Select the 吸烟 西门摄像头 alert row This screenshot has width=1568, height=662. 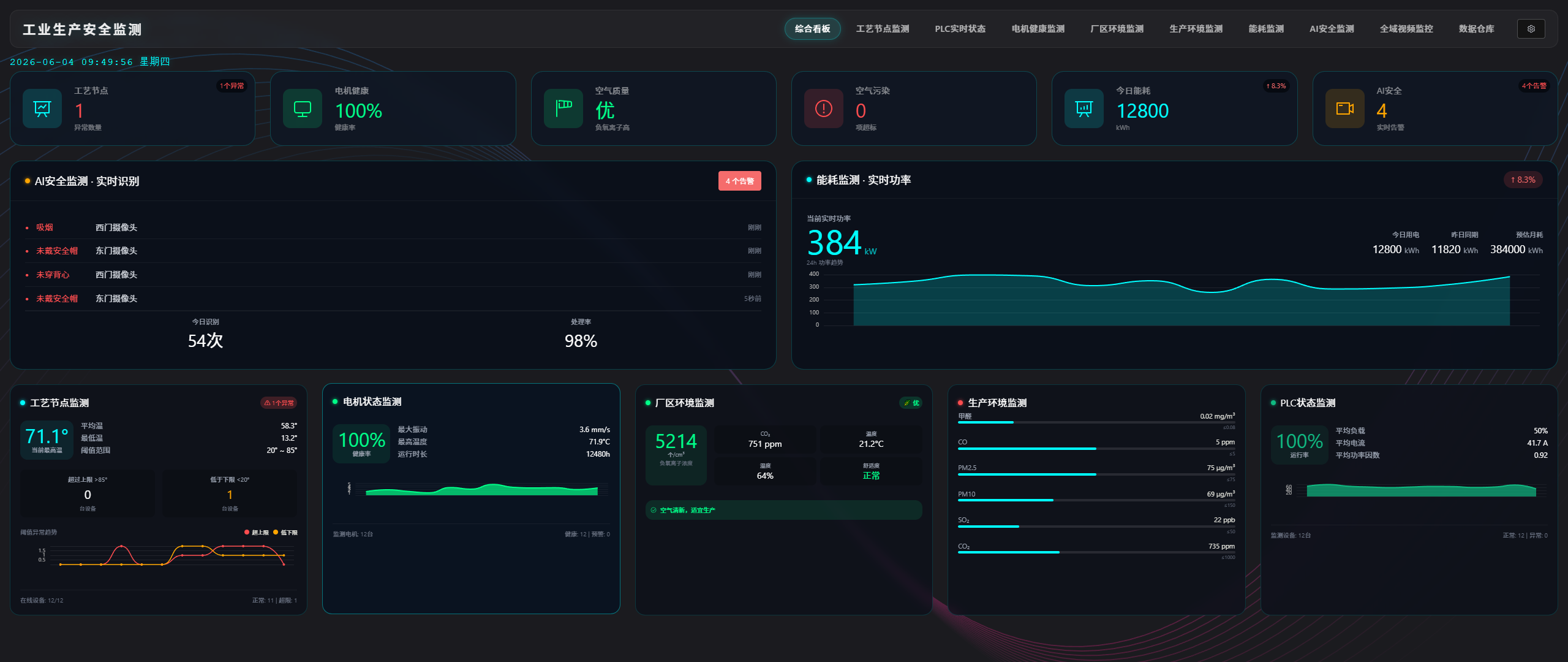[x=393, y=227]
